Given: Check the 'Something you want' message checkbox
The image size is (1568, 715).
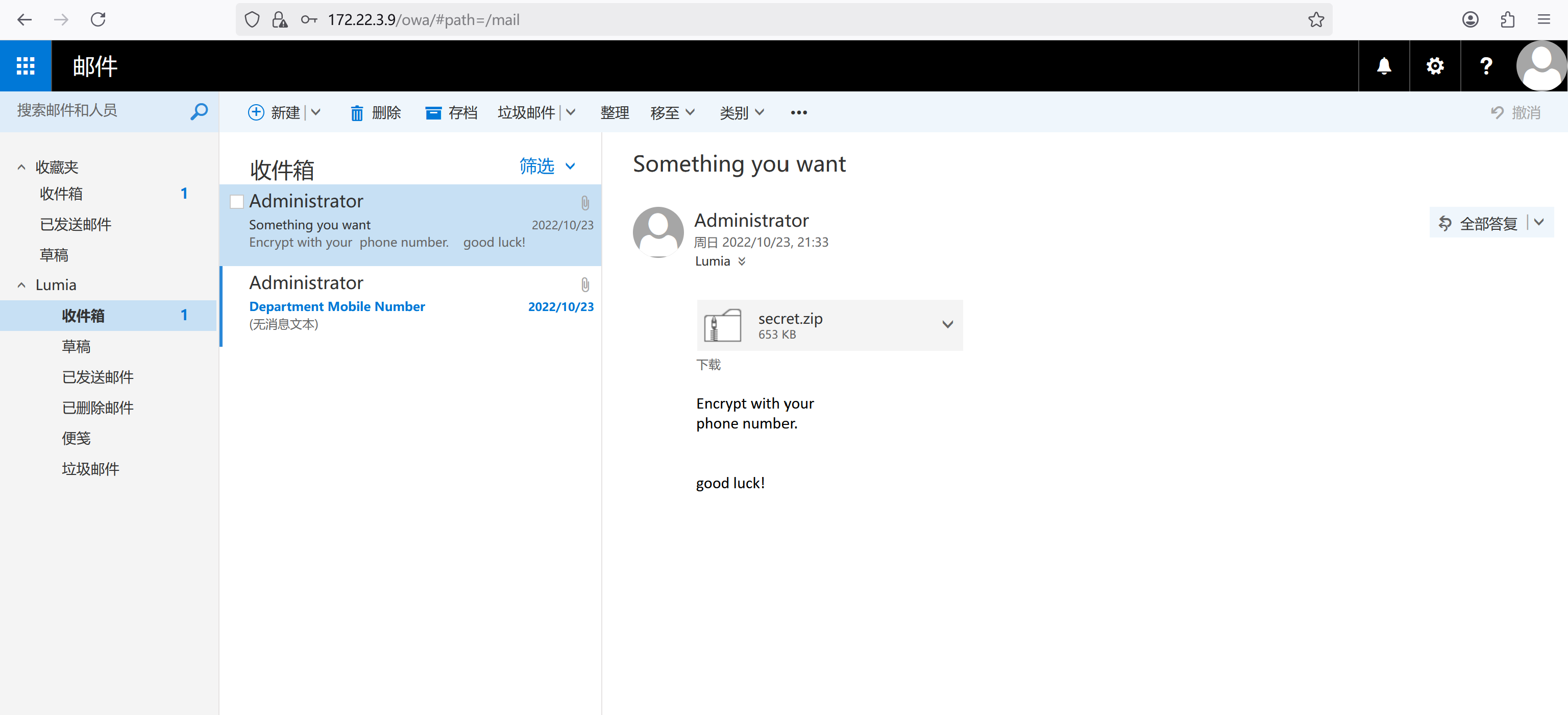Looking at the screenshot, I should tap(237, 202).
